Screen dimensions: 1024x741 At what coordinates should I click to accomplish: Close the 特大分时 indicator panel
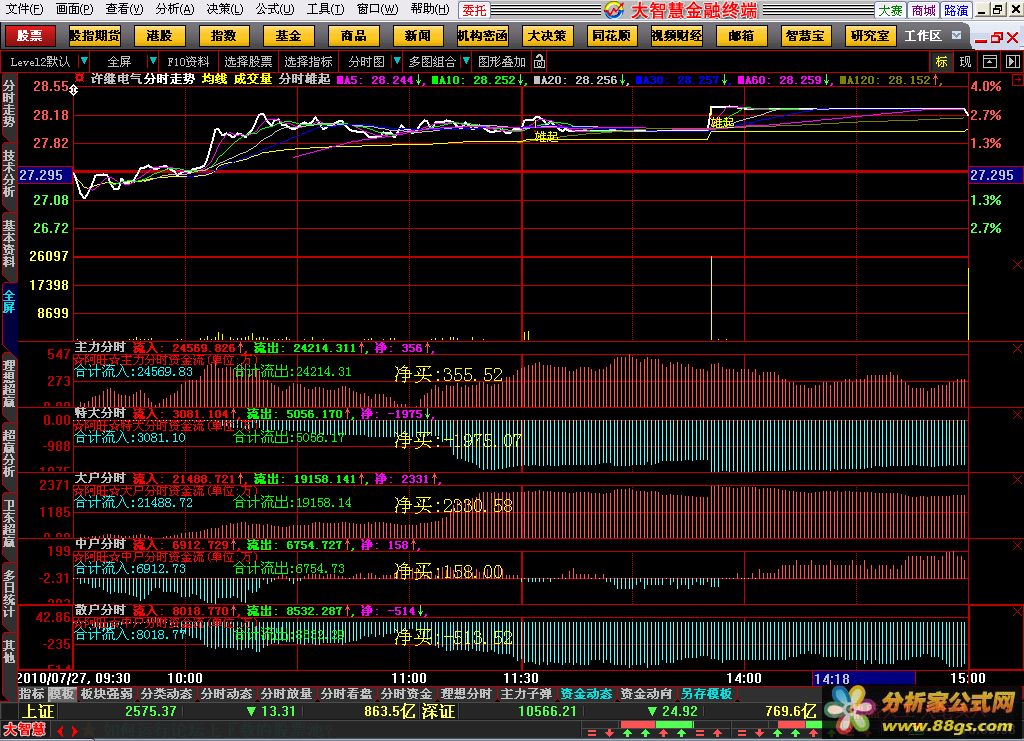[1017, 415]
